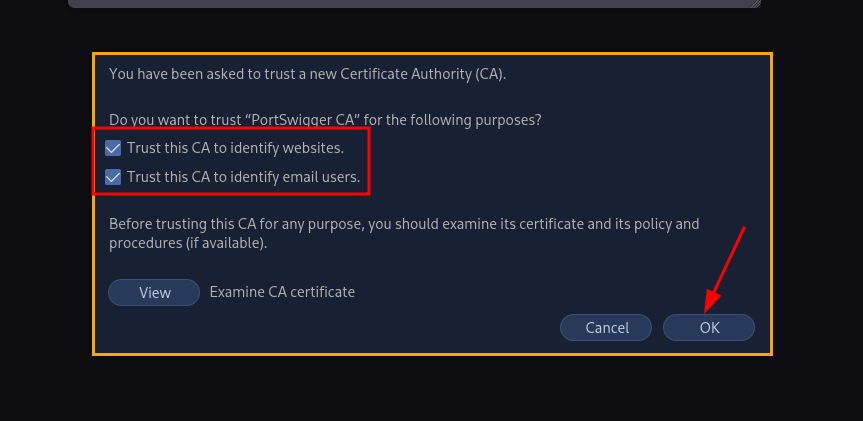The height and width of the screenshot is (421, 863).
Task: Focus the gray text area above the dialog
Action: pos(400,3)
